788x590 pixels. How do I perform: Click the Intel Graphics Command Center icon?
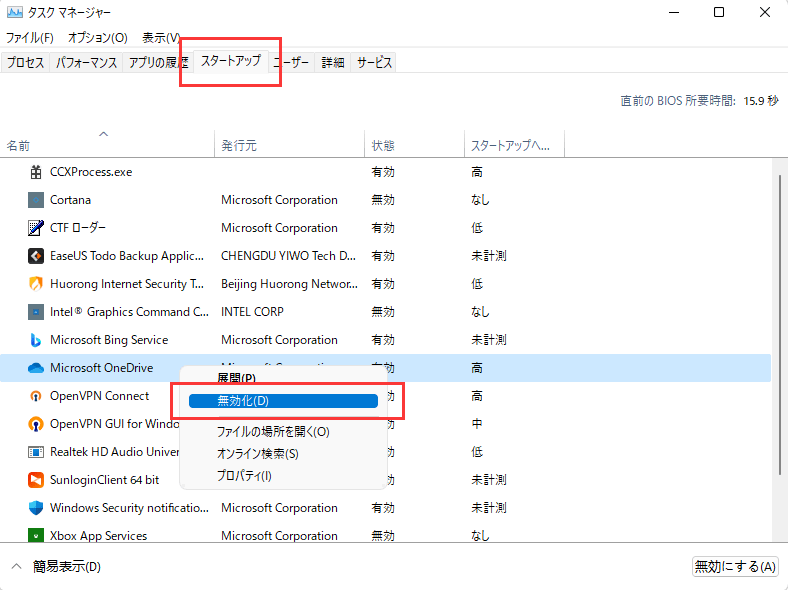point(36,312)
